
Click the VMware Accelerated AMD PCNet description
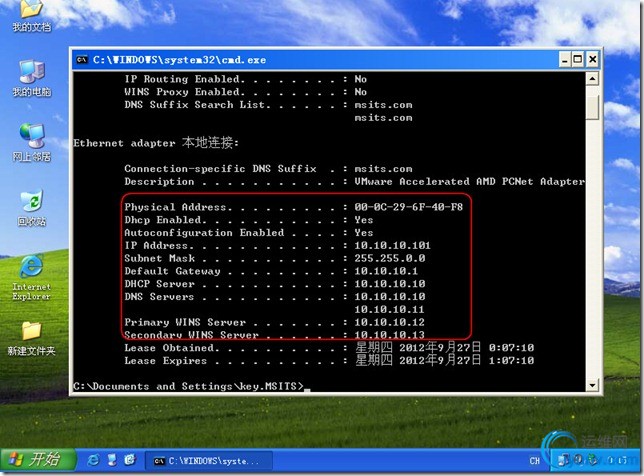469,182
